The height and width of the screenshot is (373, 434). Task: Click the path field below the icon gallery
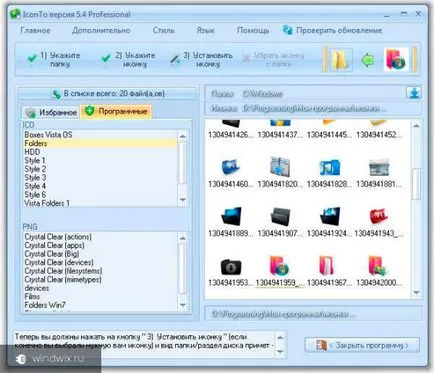coord(313,314)
